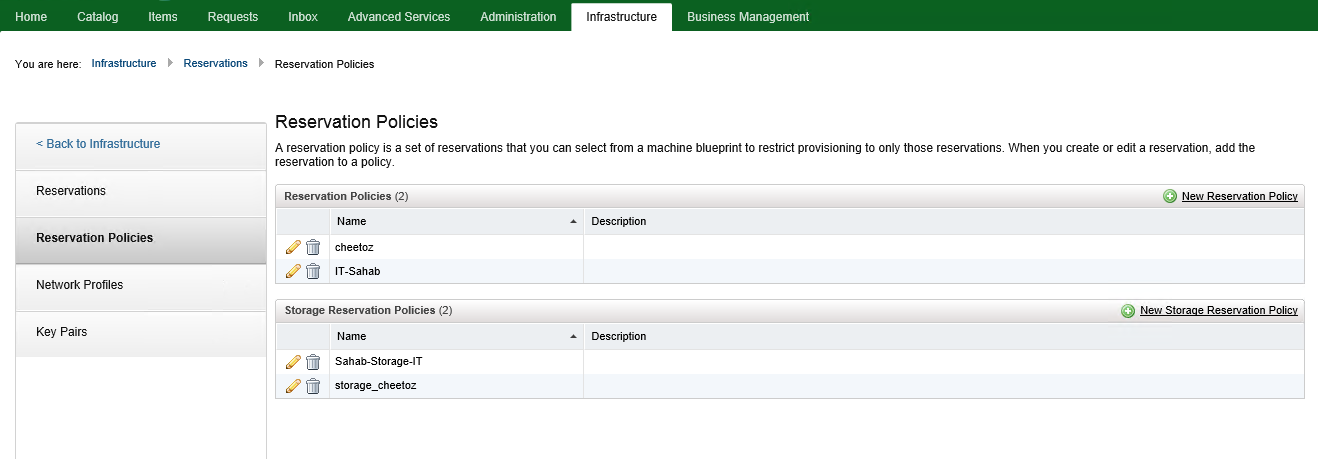Click green plus icon for New Storage Reservation Policy
The width and height of the screenshot is (1318, 459).
[1128, 311]
